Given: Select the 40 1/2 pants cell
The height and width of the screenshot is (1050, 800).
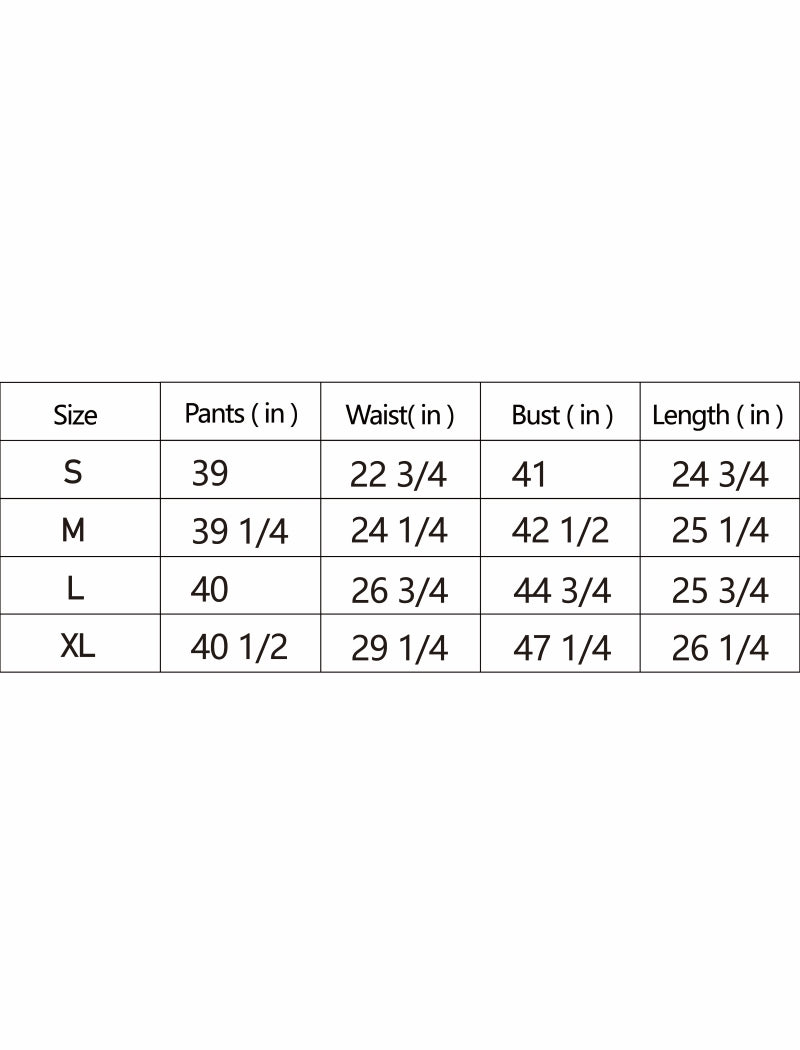Looking at the screenshot, I should (x=239, y=648).
